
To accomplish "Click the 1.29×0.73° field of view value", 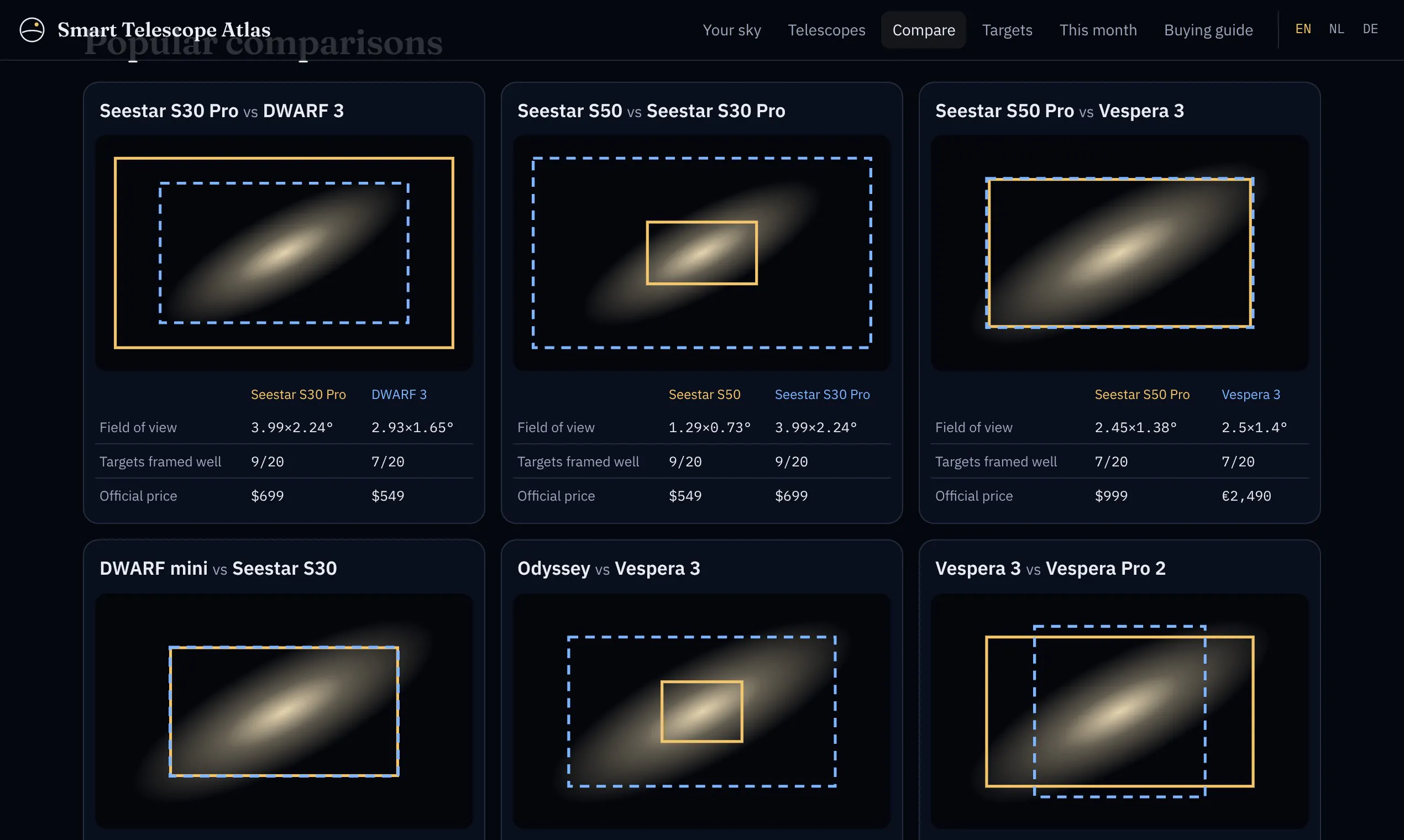I will 709,427.
